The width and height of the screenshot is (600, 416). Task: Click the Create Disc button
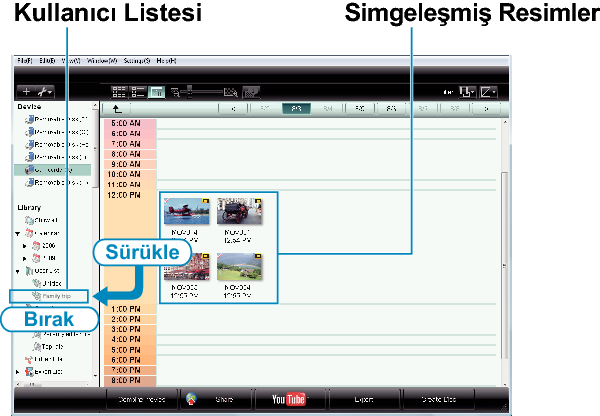pos(439,399)
